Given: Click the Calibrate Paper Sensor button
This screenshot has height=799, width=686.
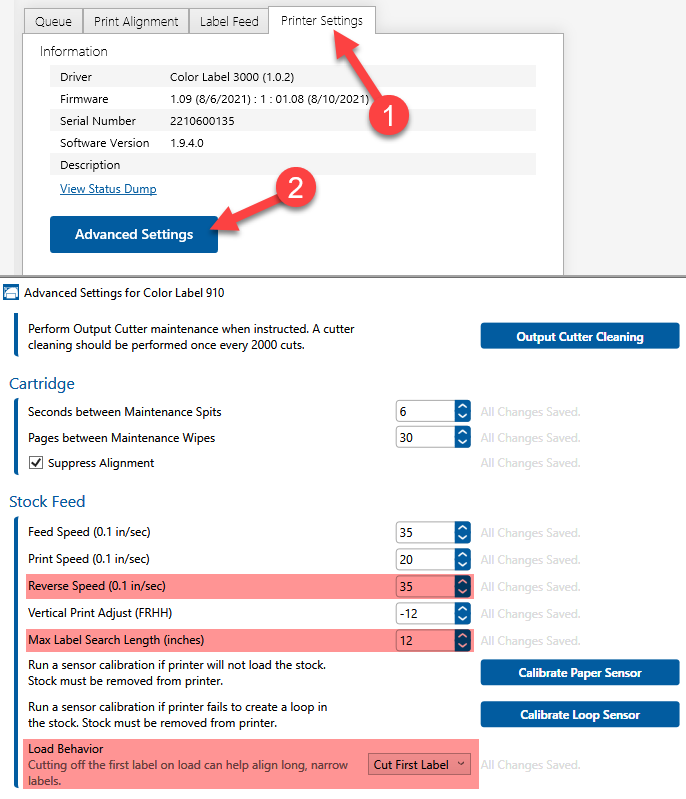Looking at the screenshot, I should [579, 673].
